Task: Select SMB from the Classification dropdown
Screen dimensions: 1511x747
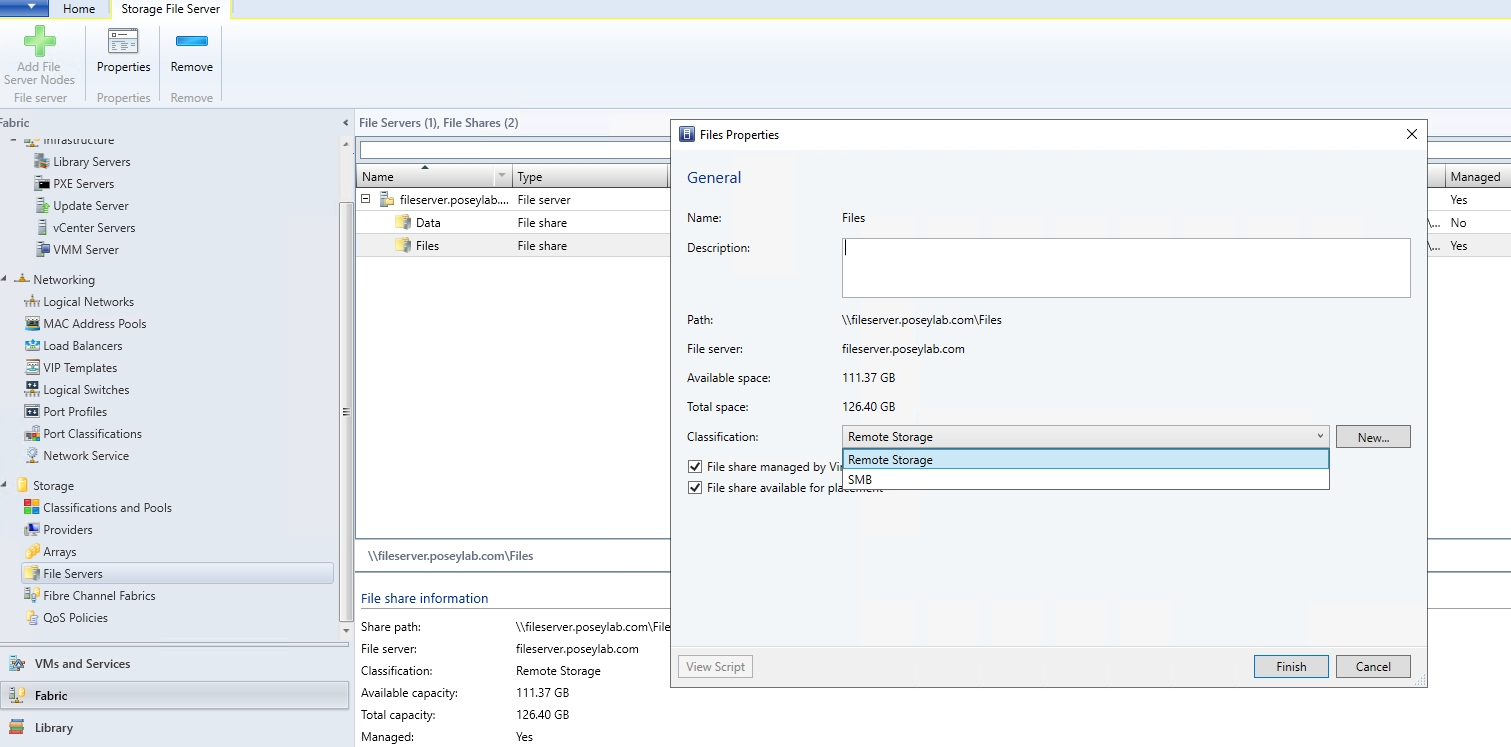Action: pyautogui.click(x=858, y=480)
